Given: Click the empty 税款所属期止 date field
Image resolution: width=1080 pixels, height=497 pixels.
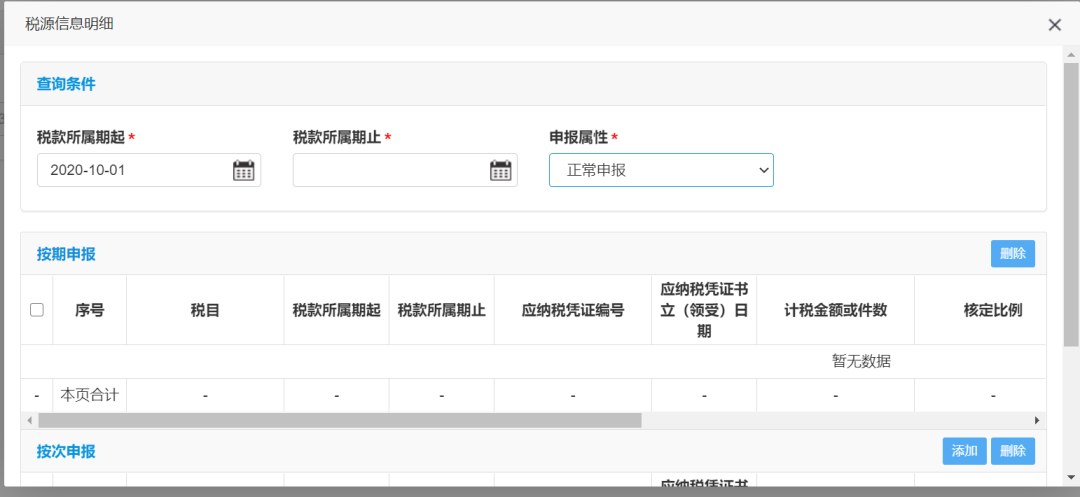Looking at the screenshot, I should pos(390,170).
